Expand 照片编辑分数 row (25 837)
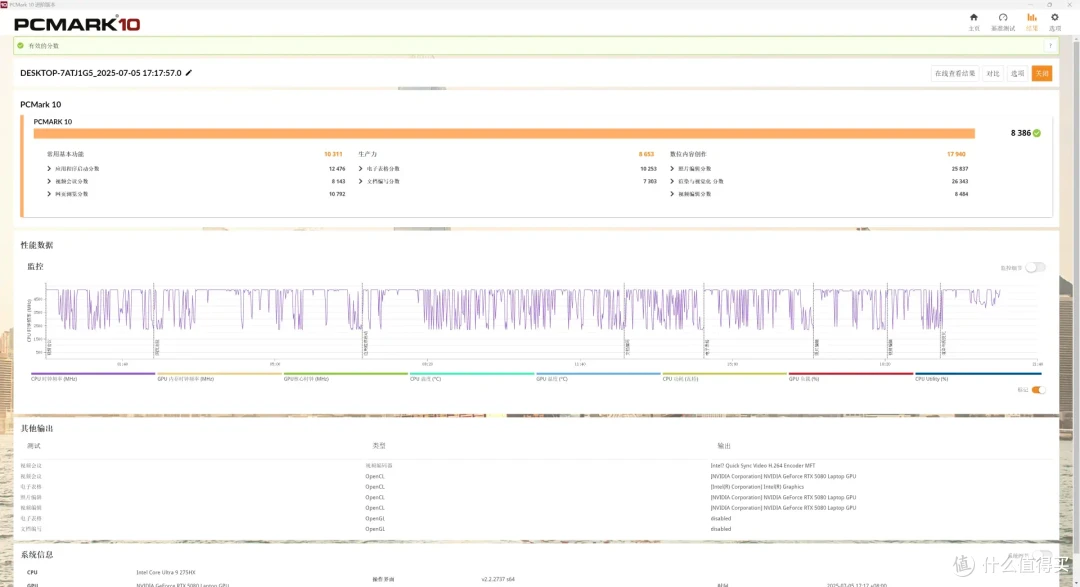The height and width of the screenshot is (587, 1080). tap(672, 169)
